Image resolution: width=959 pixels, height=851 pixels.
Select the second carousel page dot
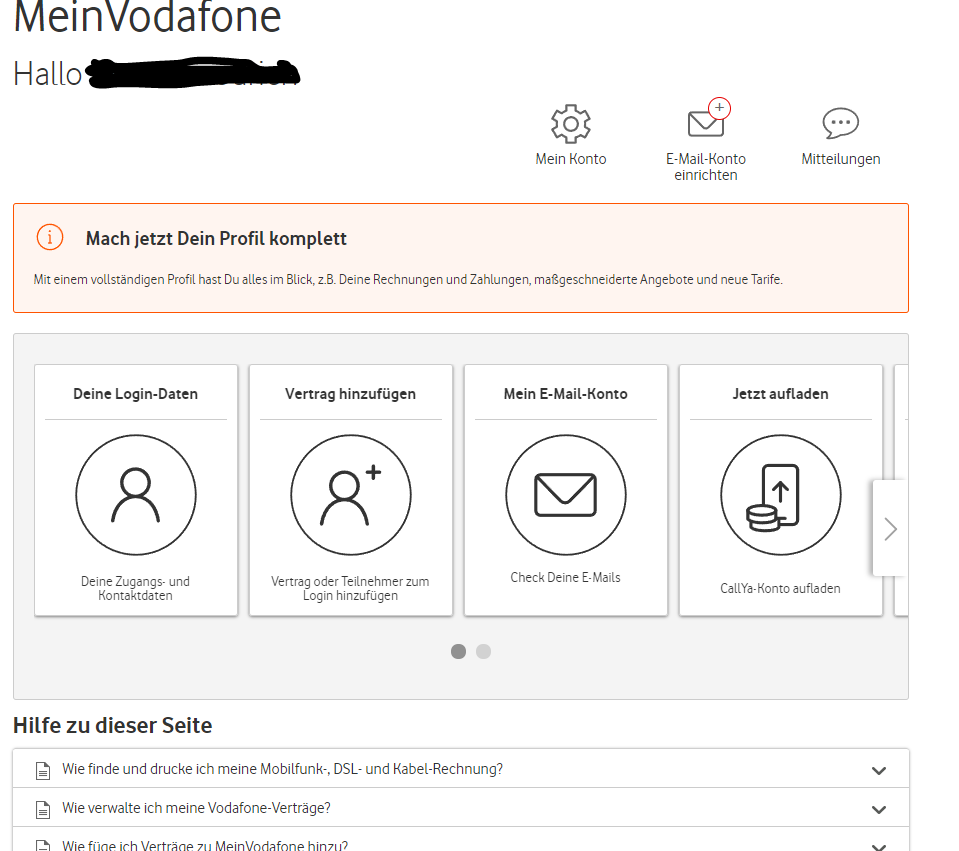coord(483,652)
